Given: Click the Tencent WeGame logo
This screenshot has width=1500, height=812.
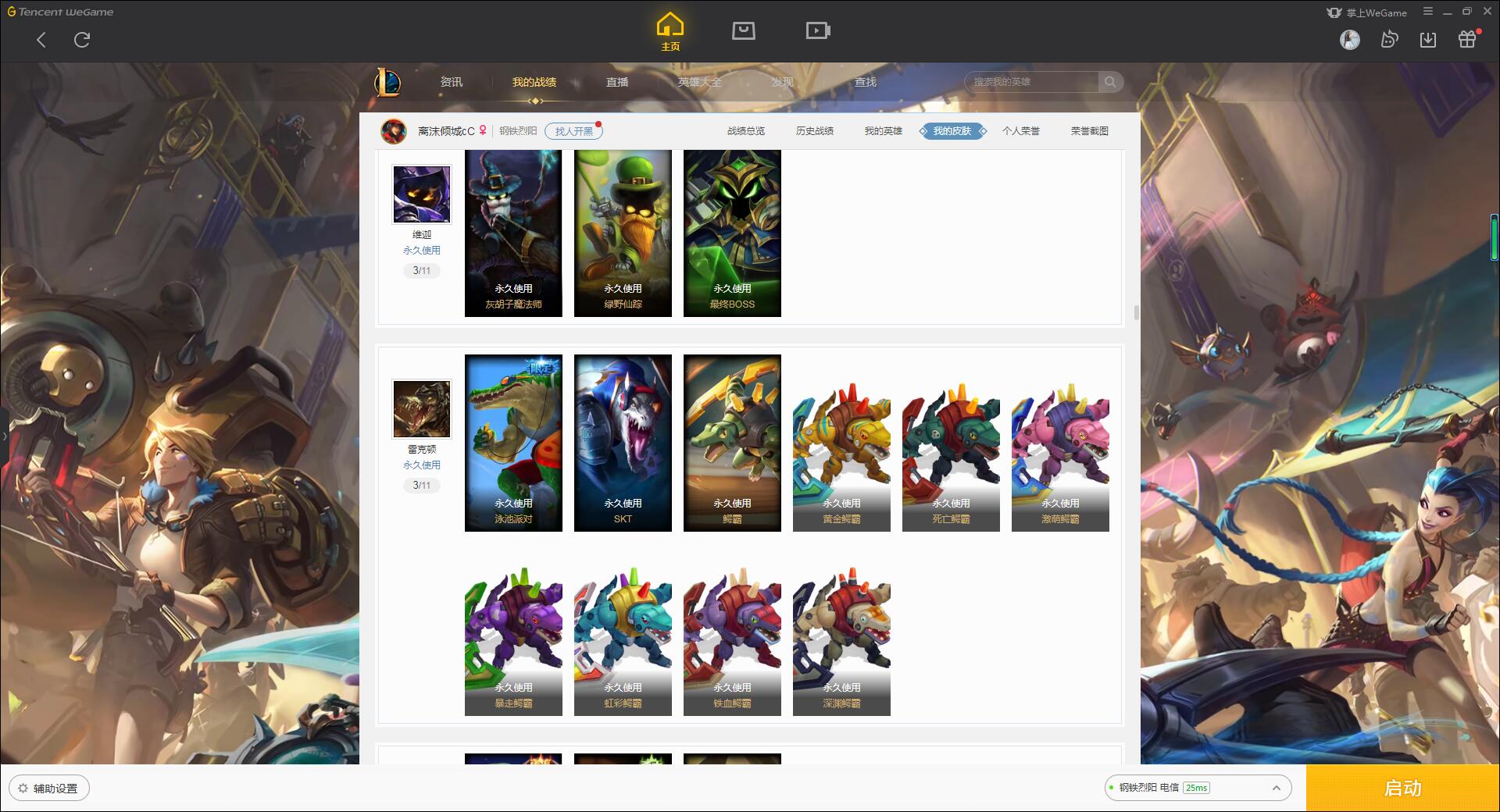Looking at the screenshot, I should click(60, 12).
